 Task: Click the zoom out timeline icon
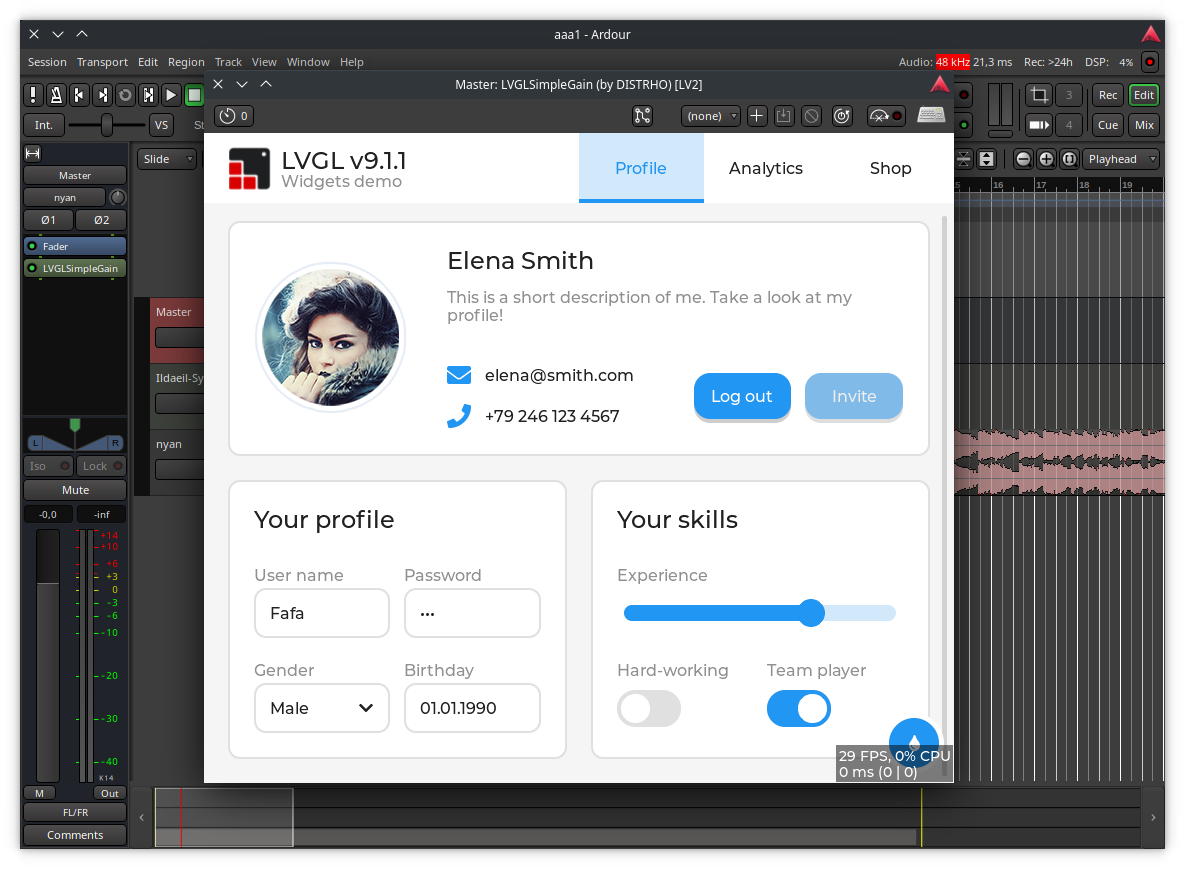pos(1023,159)
